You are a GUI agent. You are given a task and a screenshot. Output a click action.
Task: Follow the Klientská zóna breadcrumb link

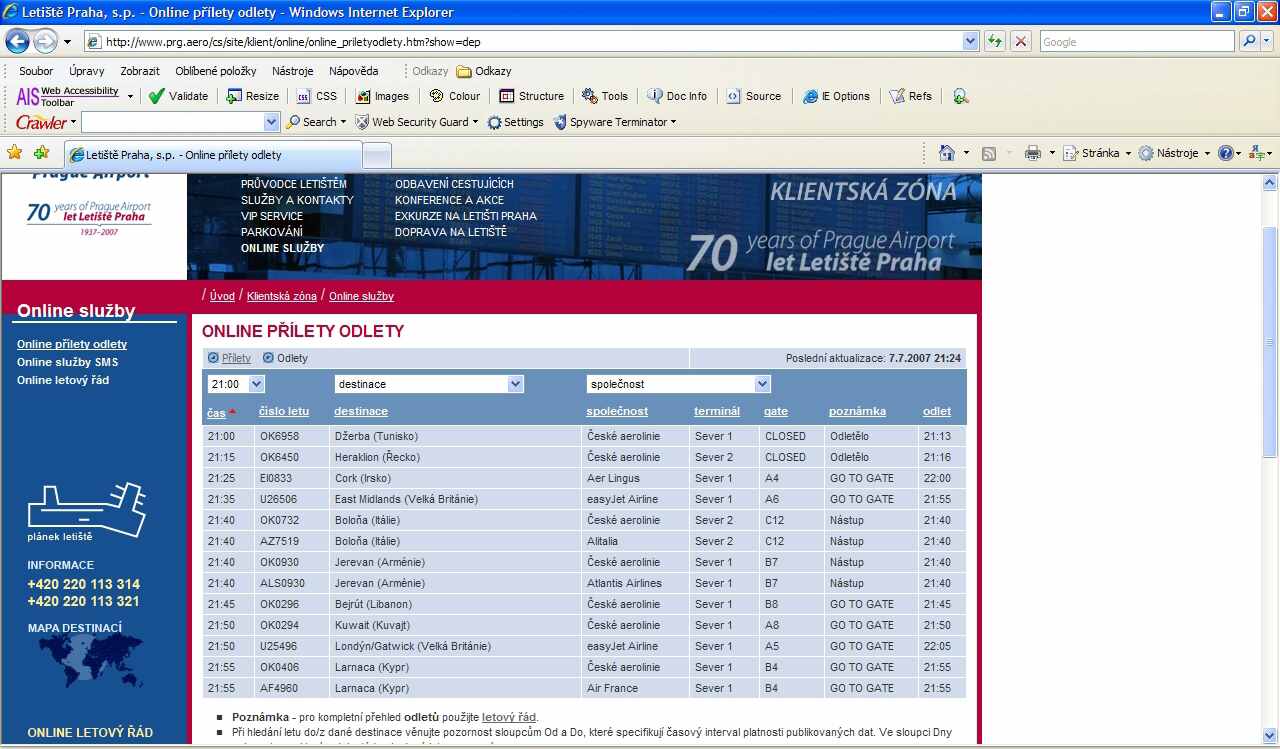point(282,296)
